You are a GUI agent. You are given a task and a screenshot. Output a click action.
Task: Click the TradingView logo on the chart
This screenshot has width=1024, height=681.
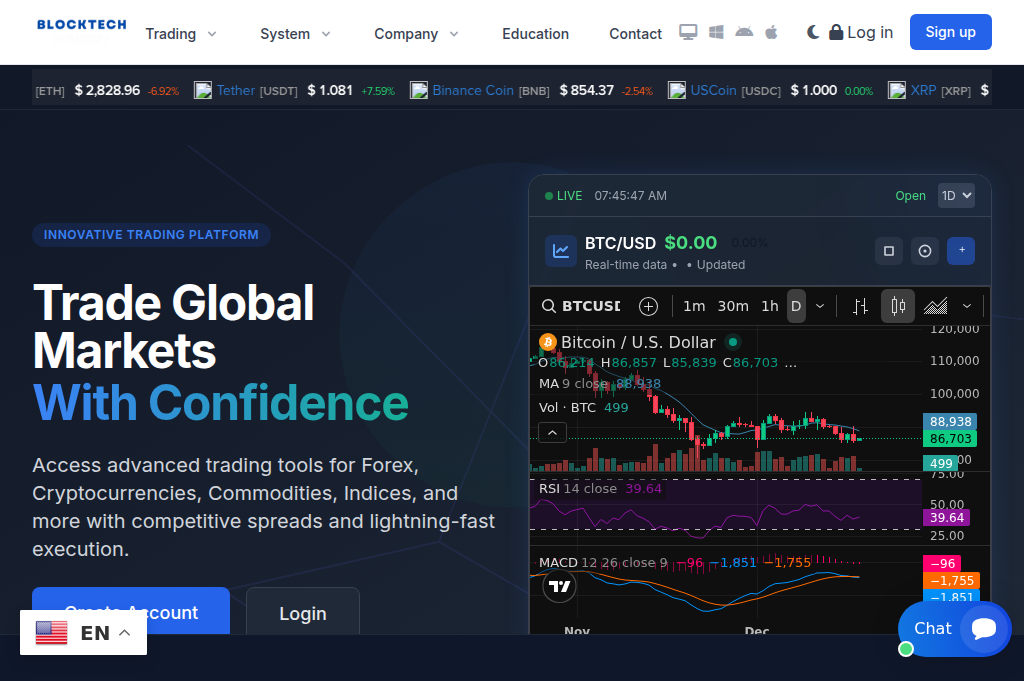[559, 587]
